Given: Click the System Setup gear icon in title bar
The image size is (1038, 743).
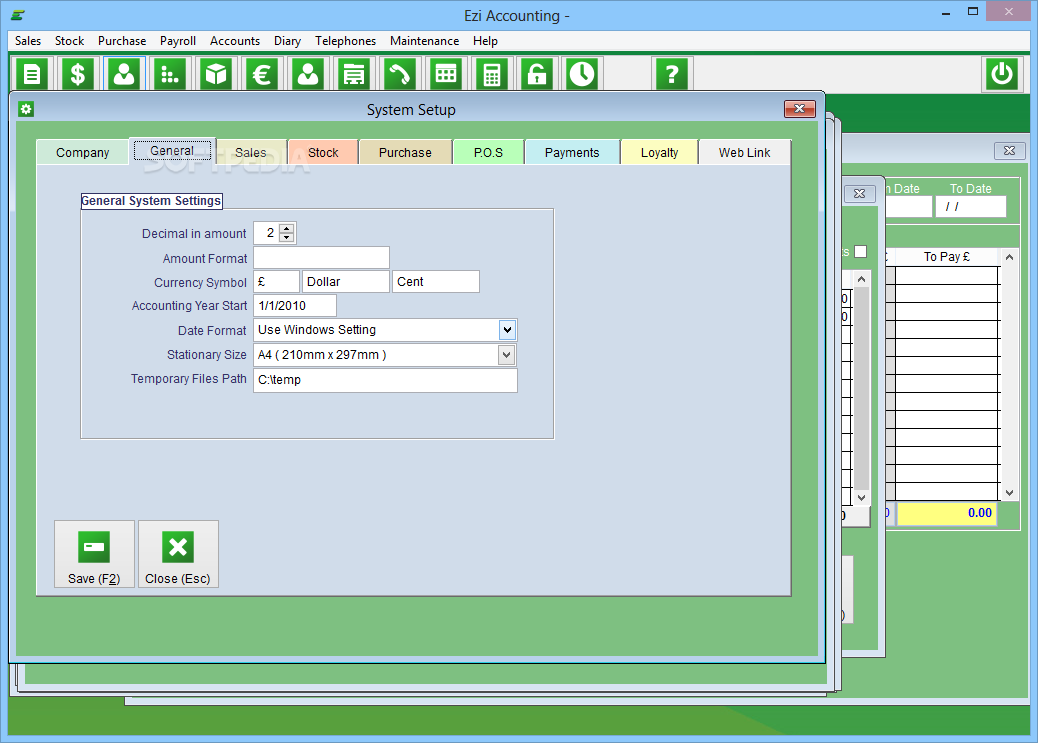Looking at the screenshot, I should 26,109.
